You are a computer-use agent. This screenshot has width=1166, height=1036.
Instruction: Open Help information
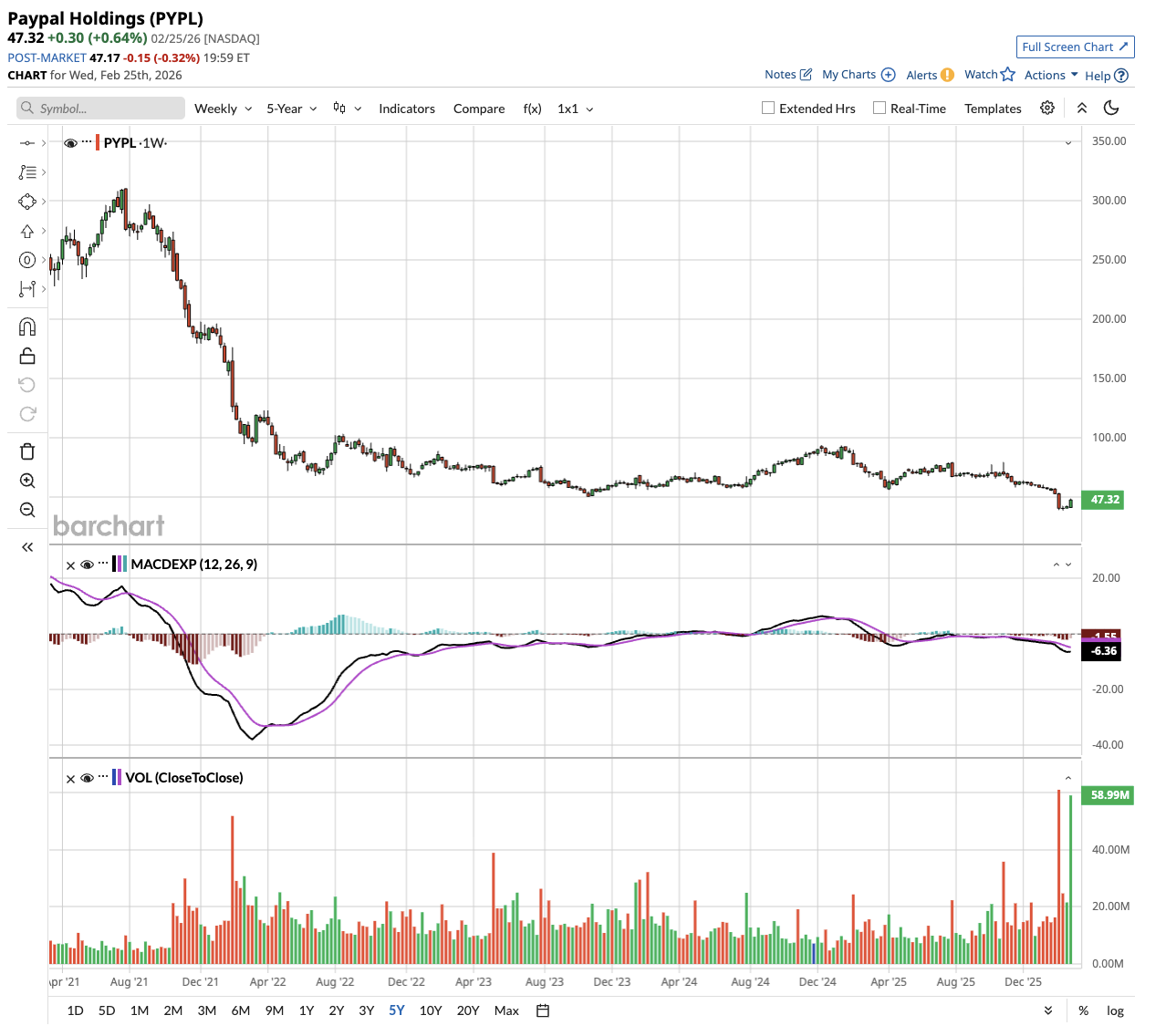(x=1107, y=76)
